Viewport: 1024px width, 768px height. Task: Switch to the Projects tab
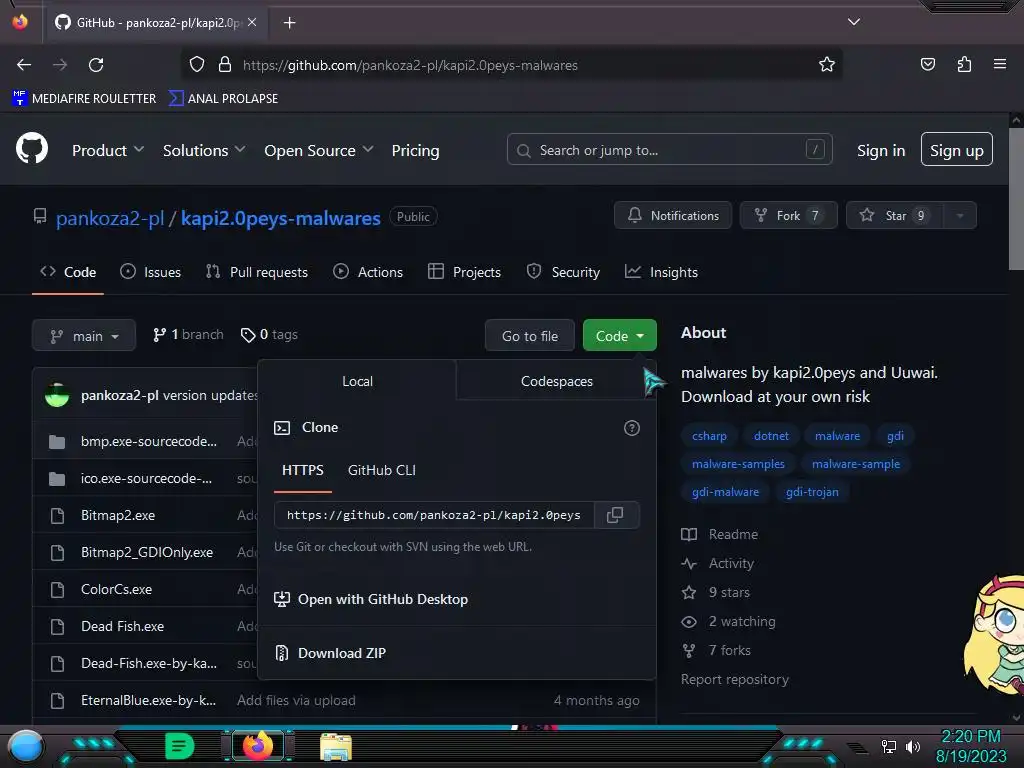[x=464, y=272]
